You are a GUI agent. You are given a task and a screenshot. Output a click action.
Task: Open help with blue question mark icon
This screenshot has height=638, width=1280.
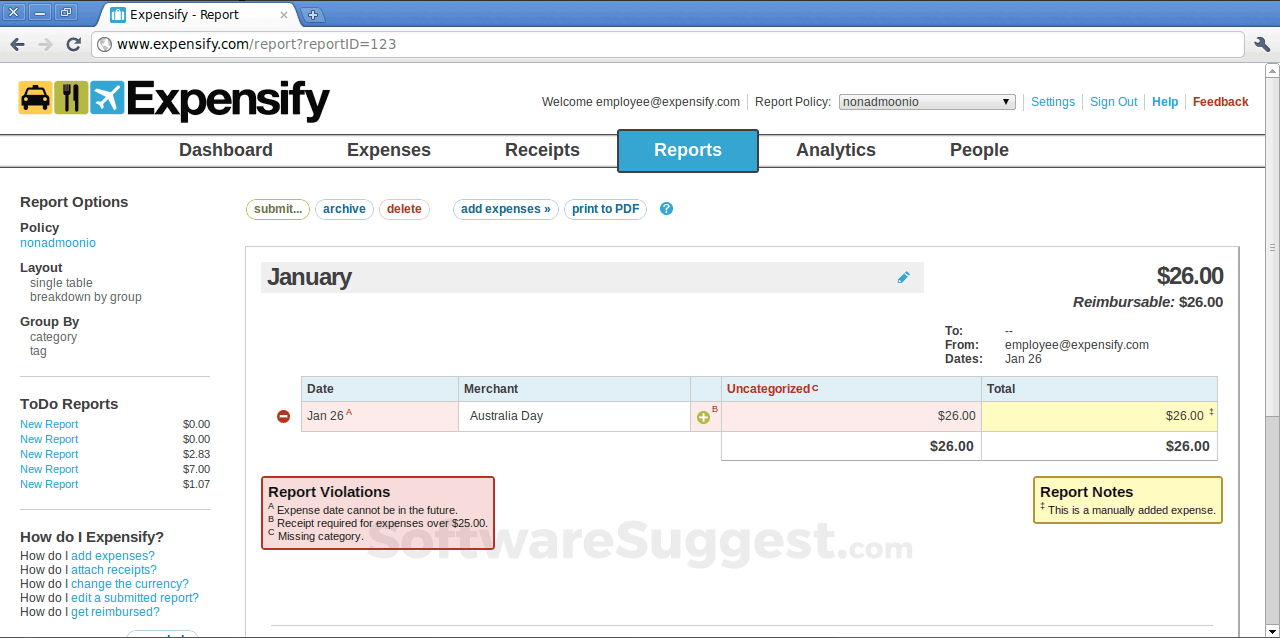pyautogui.click(x=666, y=209)
